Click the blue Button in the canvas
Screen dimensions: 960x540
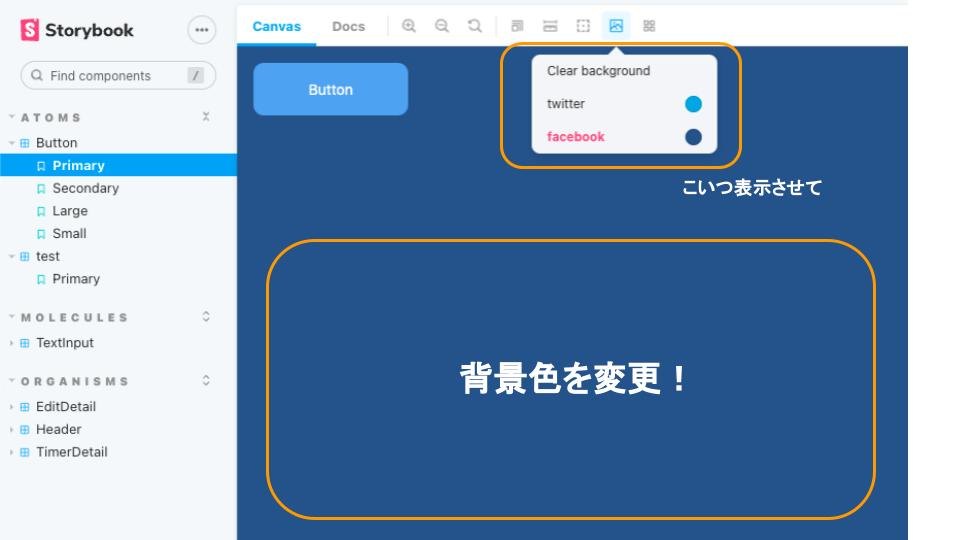(331, 89)
